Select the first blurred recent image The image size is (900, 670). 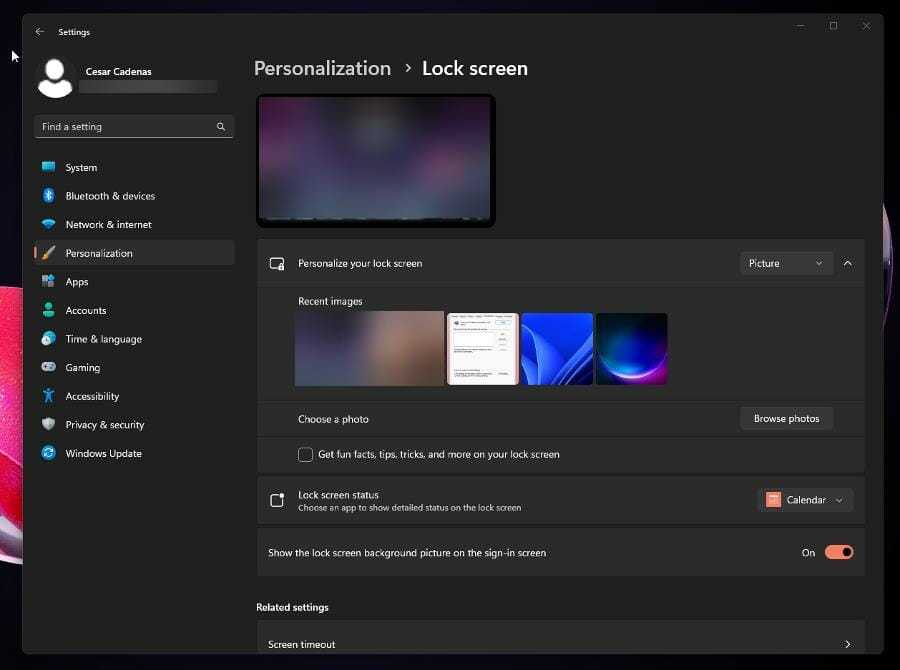pyautogui.click(x=369, y=348)
